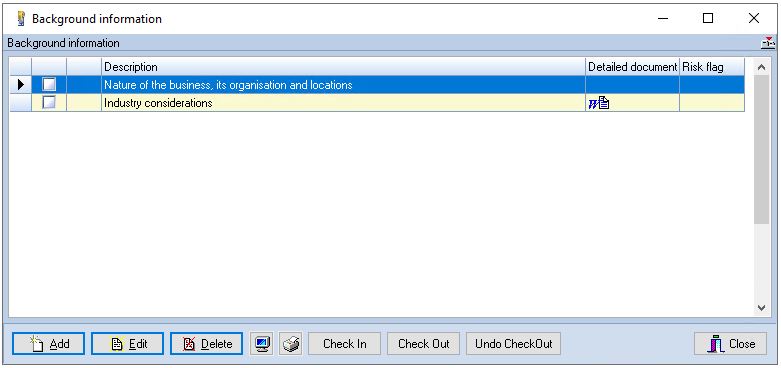Maximize the Background information window
Image resolution: width=781 pixels, height=368 pixels.
coord(708,18)
